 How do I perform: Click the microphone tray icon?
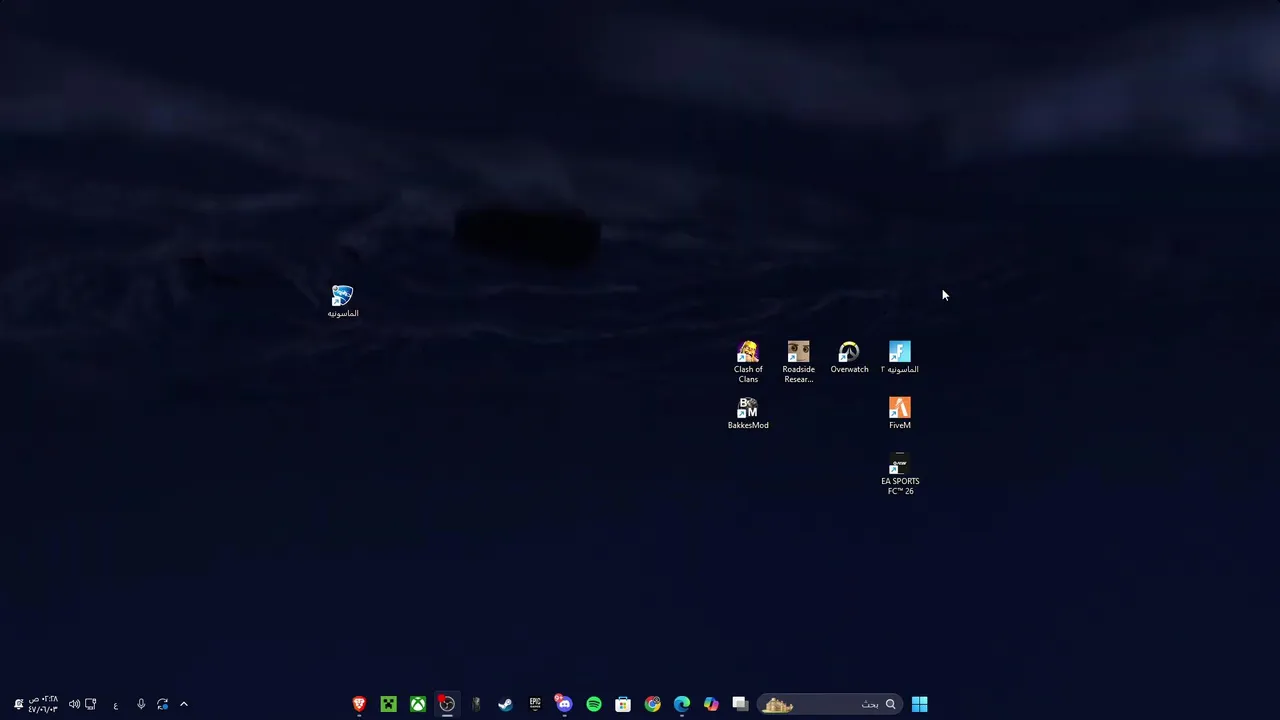pos(141,704)
